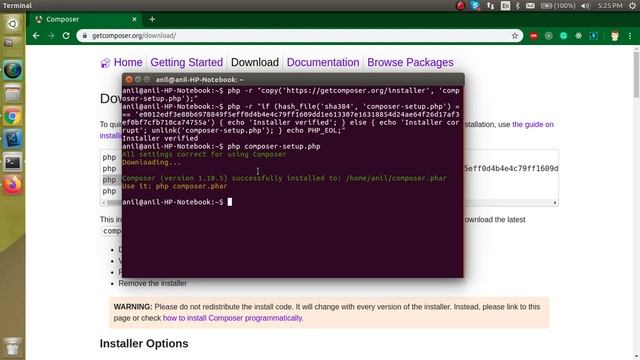Switch to Terminal via the dock icon

(12, 163)
